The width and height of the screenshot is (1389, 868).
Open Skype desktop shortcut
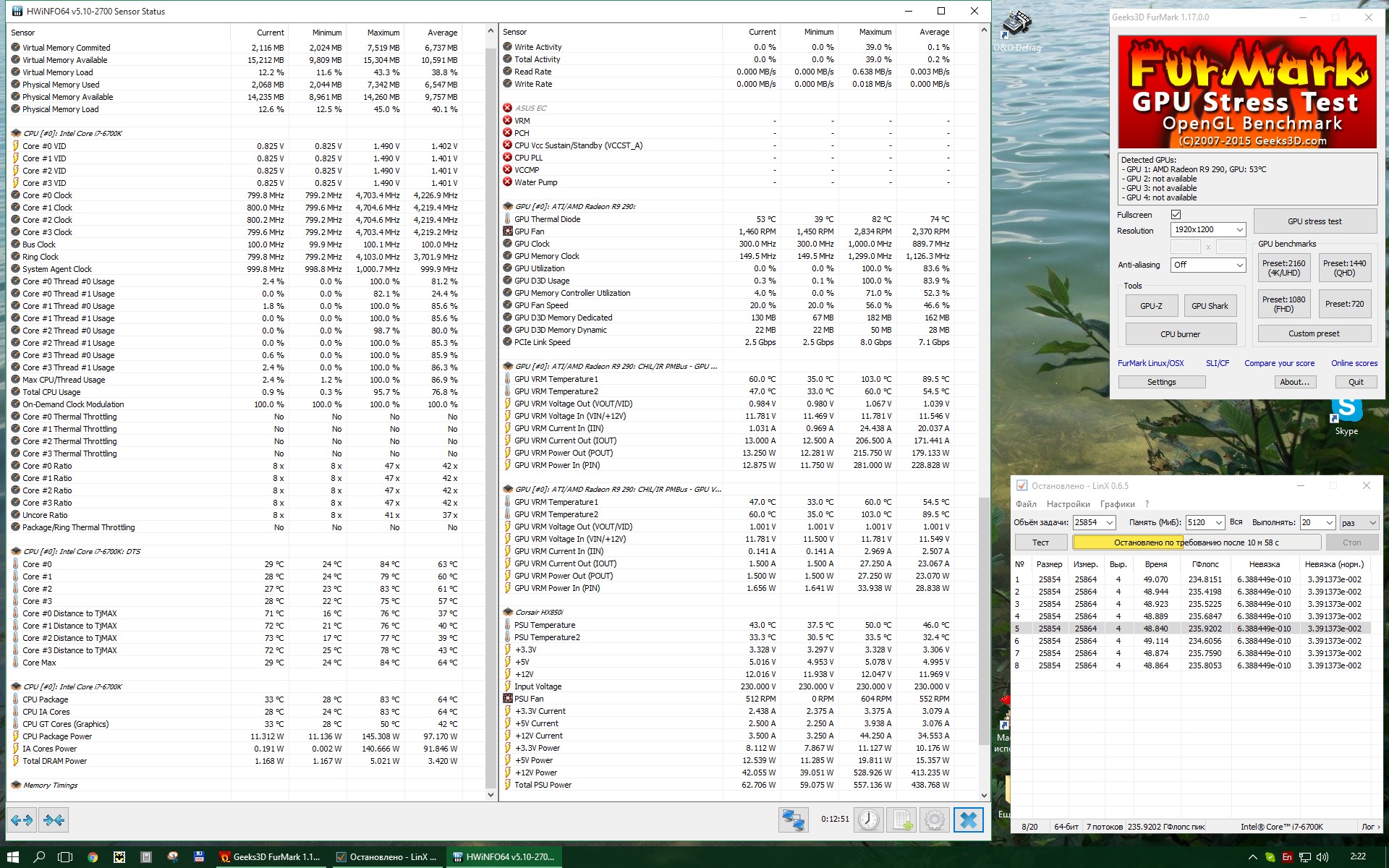[x=1346, y=416]
